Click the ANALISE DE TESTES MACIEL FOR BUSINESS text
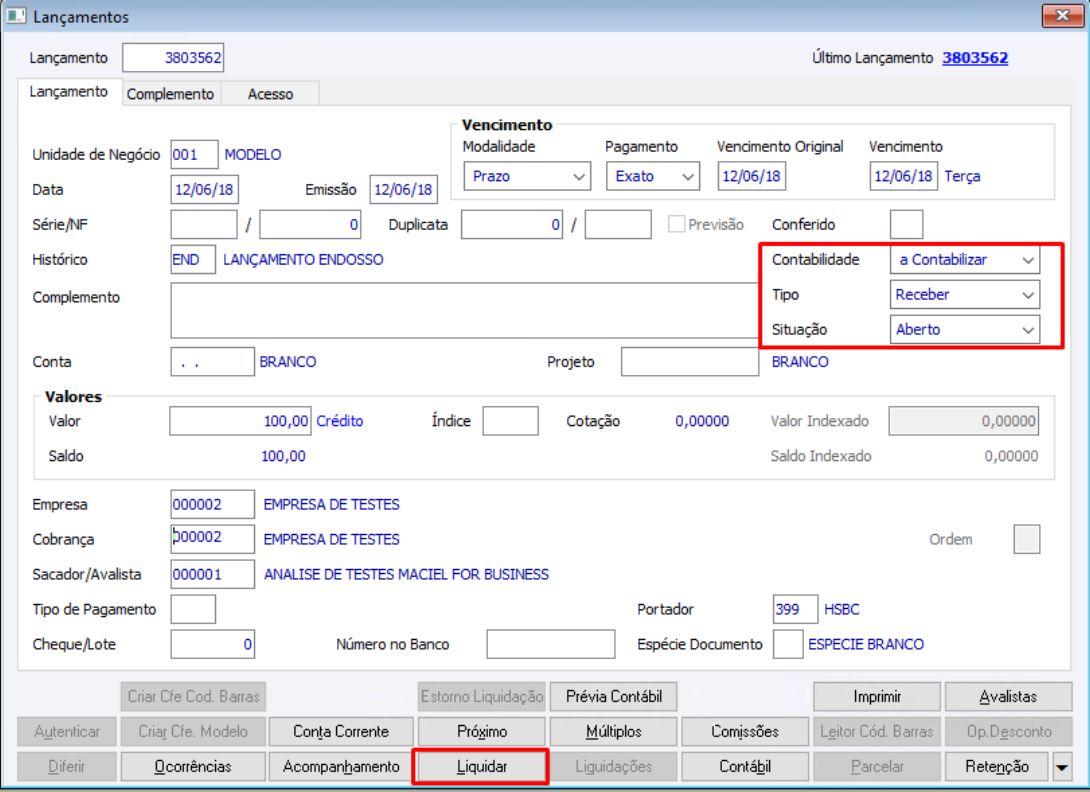Screen dimensions: 1090x792 (x=406, y=574)
